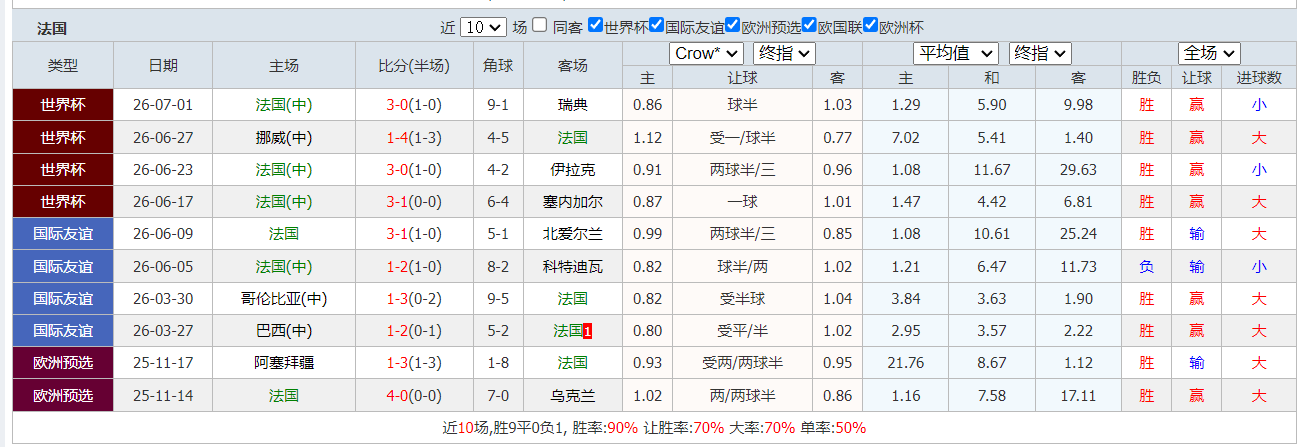Click away team 北爱尔兰

tap(573, 234)
